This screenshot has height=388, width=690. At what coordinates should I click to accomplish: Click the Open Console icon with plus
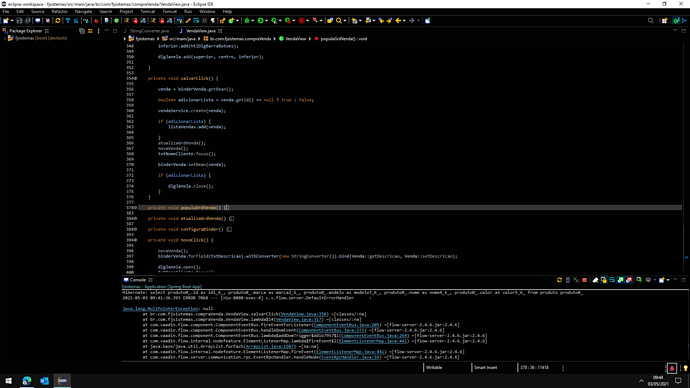tap(661, 280)
